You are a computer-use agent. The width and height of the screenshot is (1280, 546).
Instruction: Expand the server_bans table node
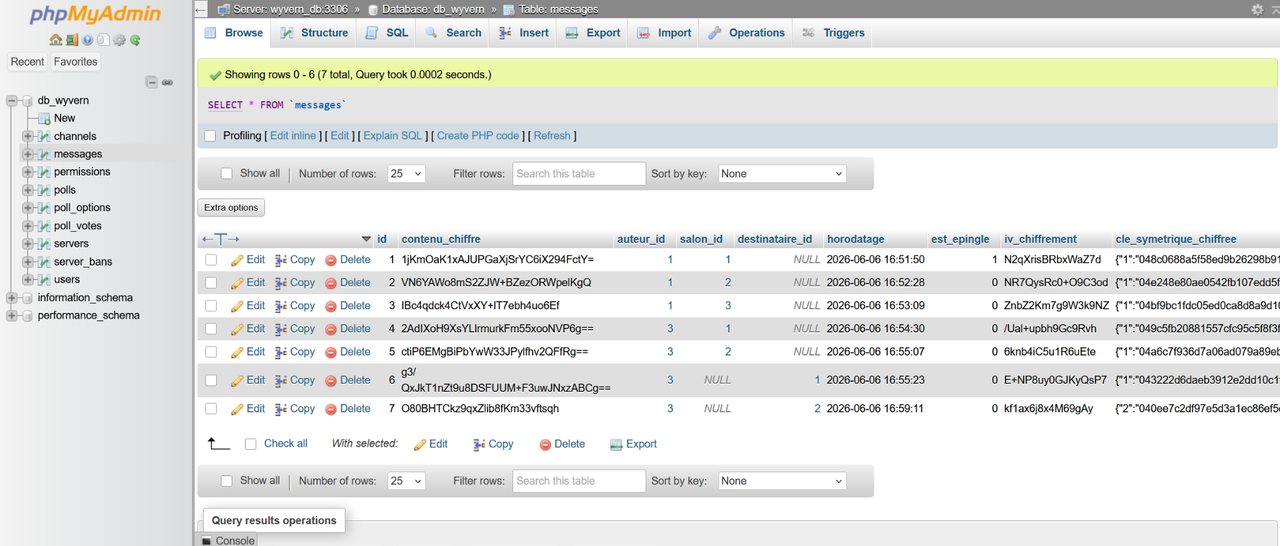tap(28, 262)
